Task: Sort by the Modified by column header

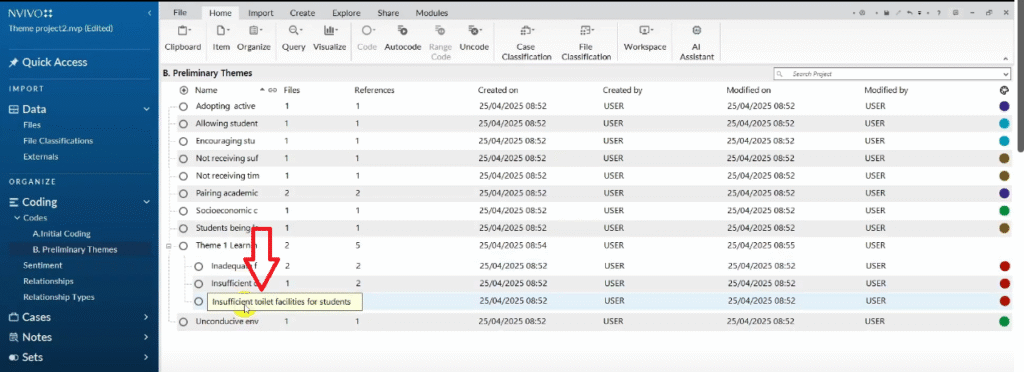Action: click(886, 90)
